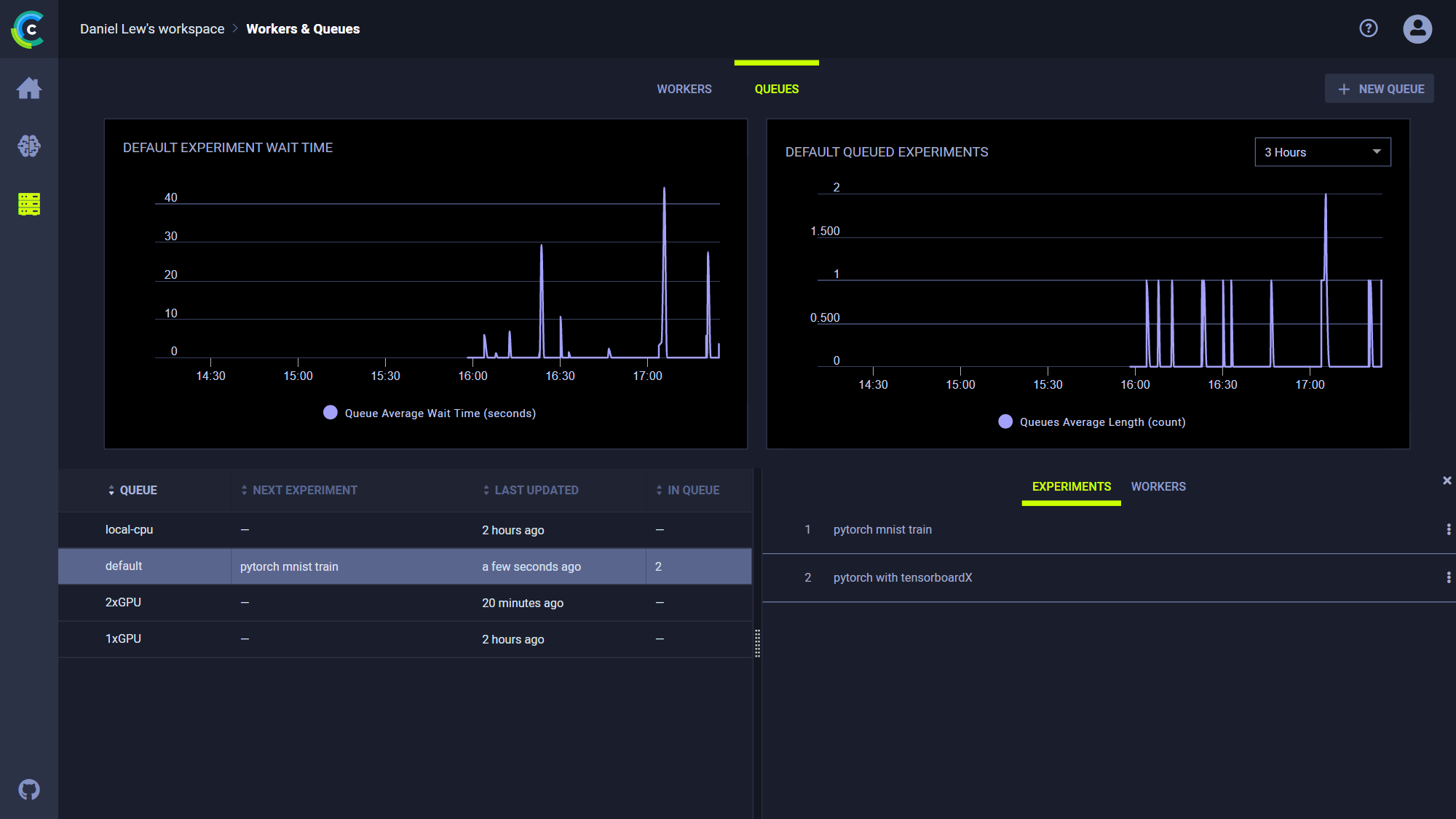Screen dimensions: 1456x819
Task: Open the user profile avatar menu
Action: (x=1417, y=29)
